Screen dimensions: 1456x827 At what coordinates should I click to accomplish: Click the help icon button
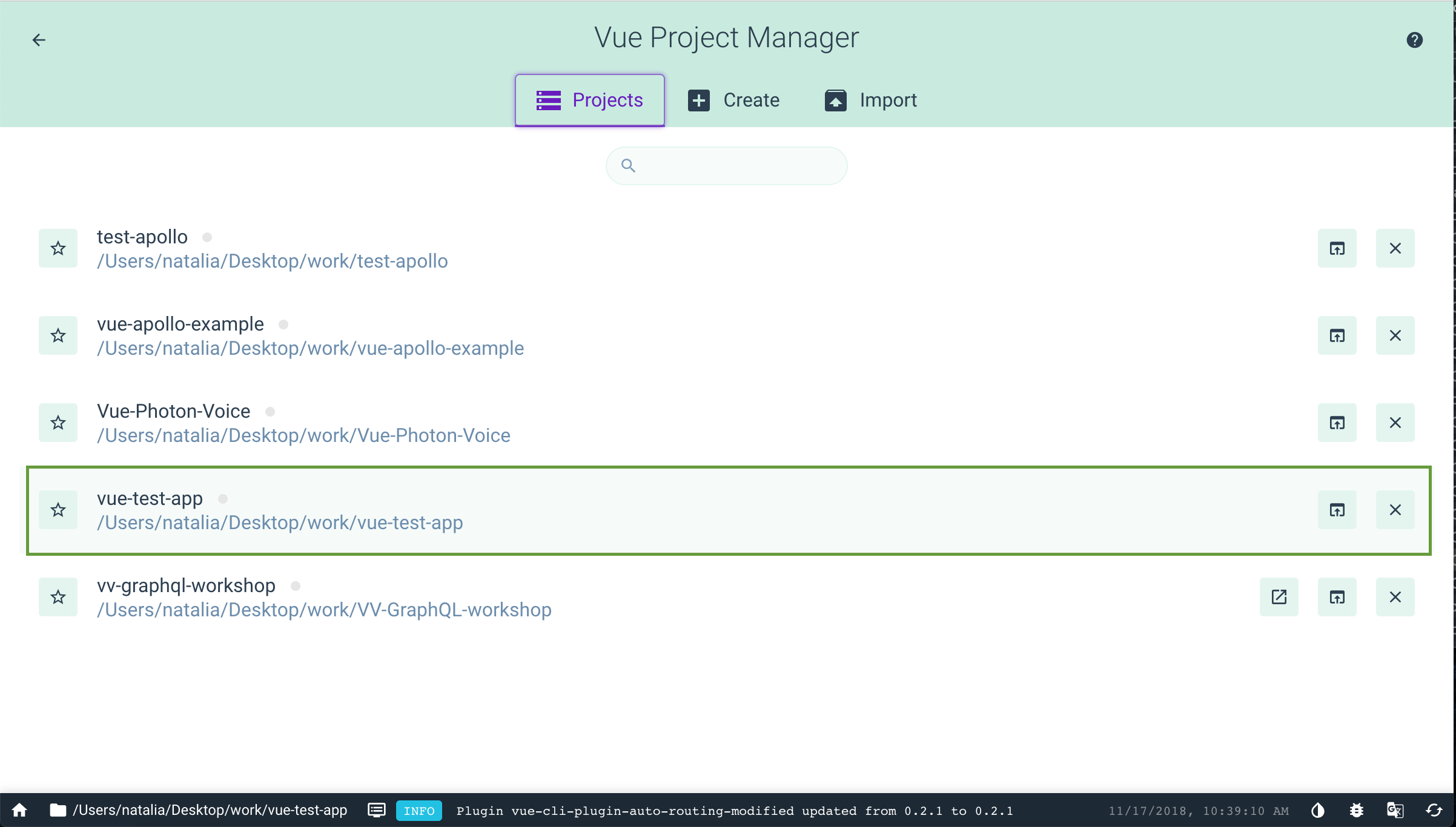tap(1414, 40)
